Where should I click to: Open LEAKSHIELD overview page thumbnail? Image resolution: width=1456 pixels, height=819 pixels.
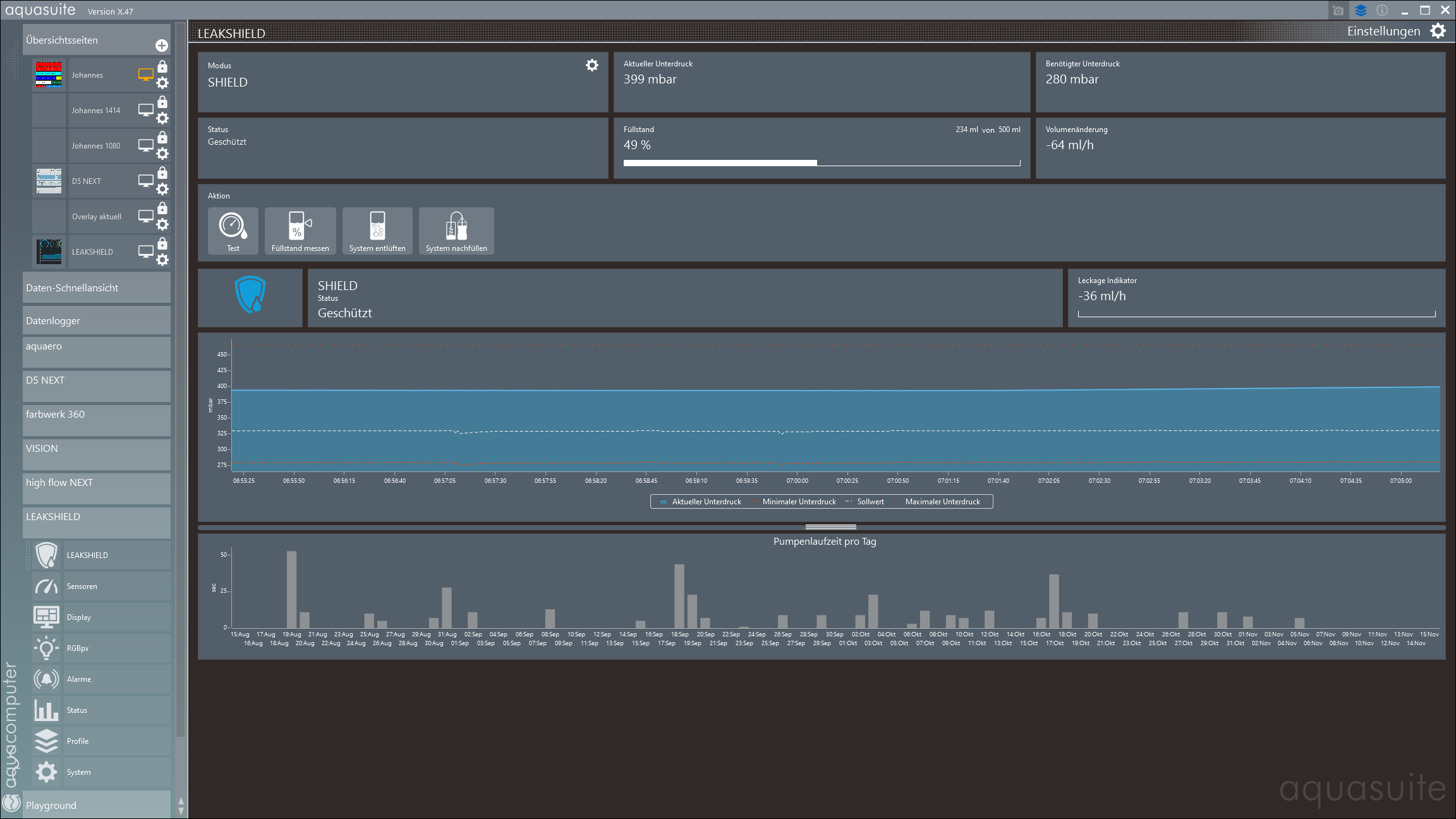pyautogui.click(x=49, y=252)
